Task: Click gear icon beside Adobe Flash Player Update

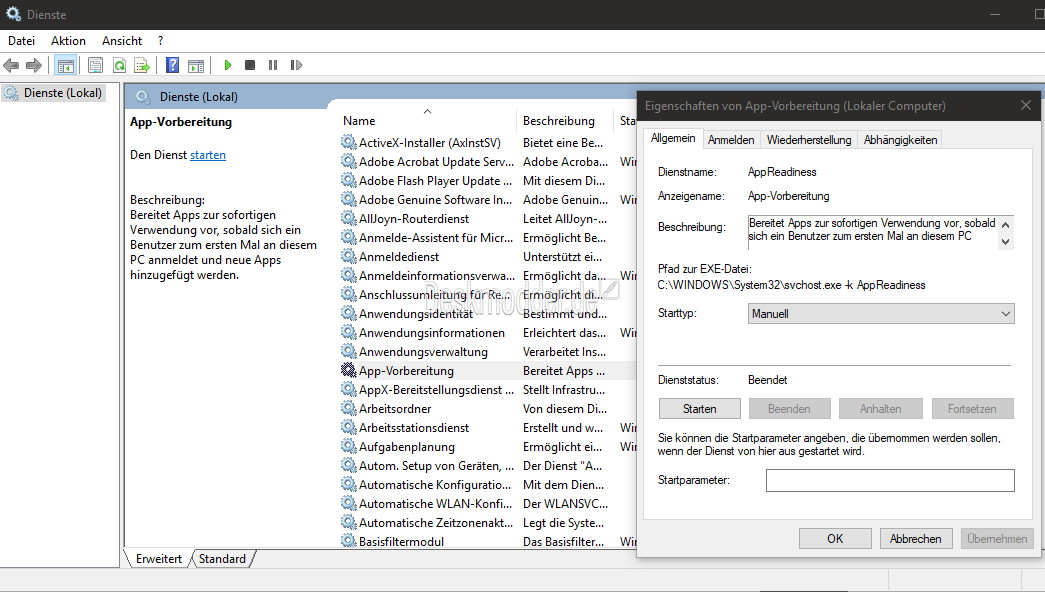Action: [x=348, y=180]
